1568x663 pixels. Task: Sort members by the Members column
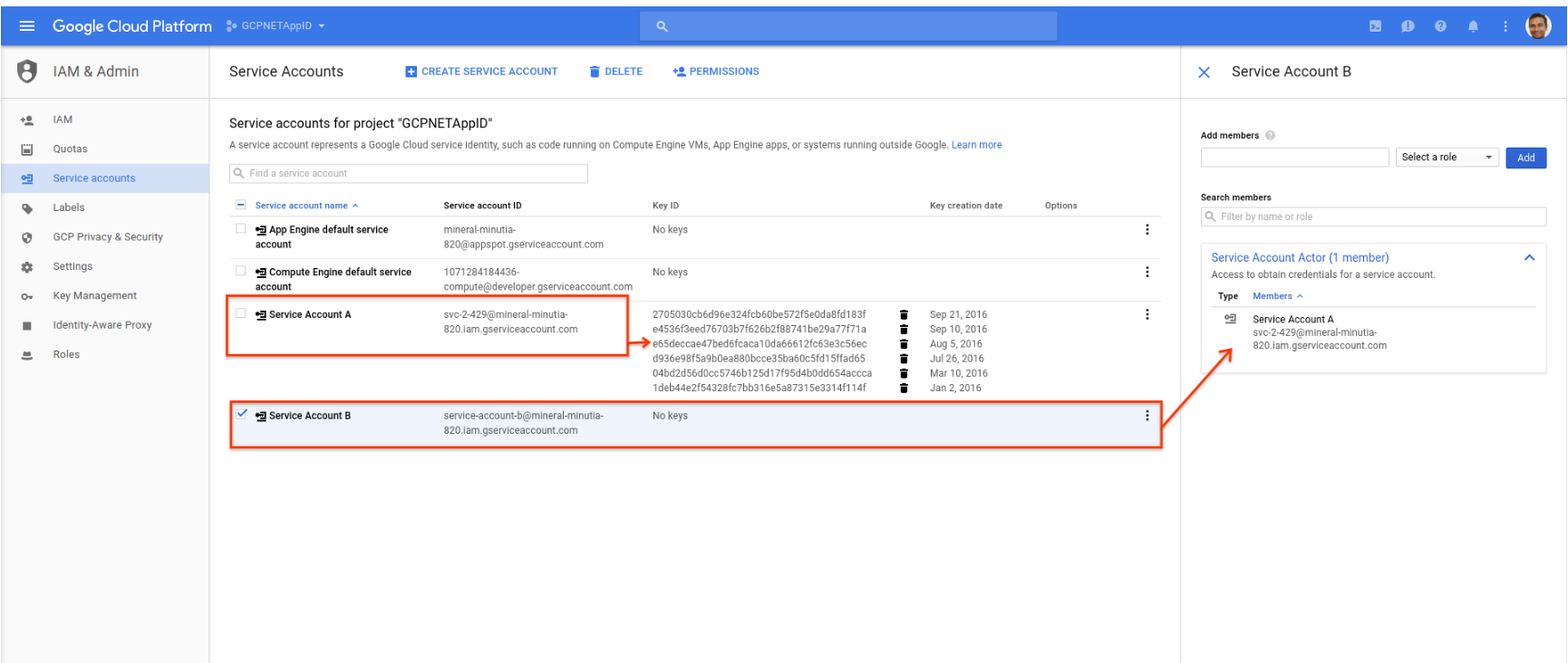(1277, 296)
